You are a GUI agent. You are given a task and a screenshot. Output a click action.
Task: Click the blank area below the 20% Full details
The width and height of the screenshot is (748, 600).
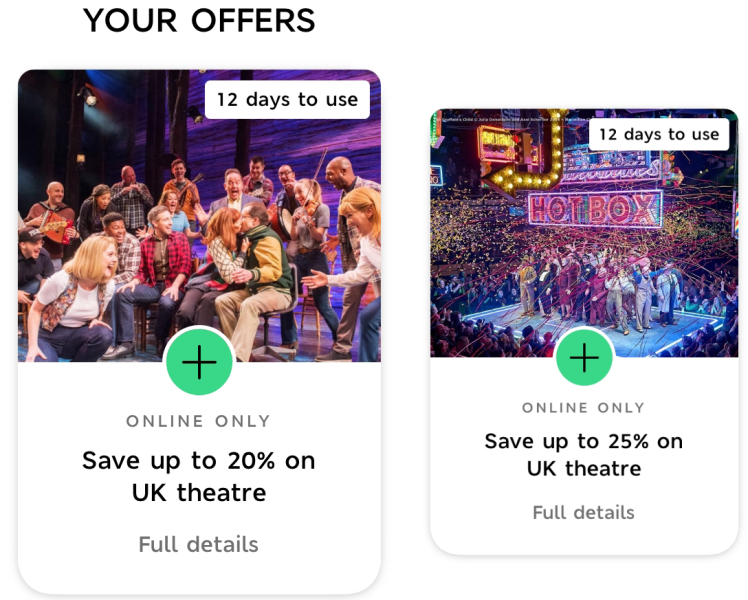tap(198, 577)
